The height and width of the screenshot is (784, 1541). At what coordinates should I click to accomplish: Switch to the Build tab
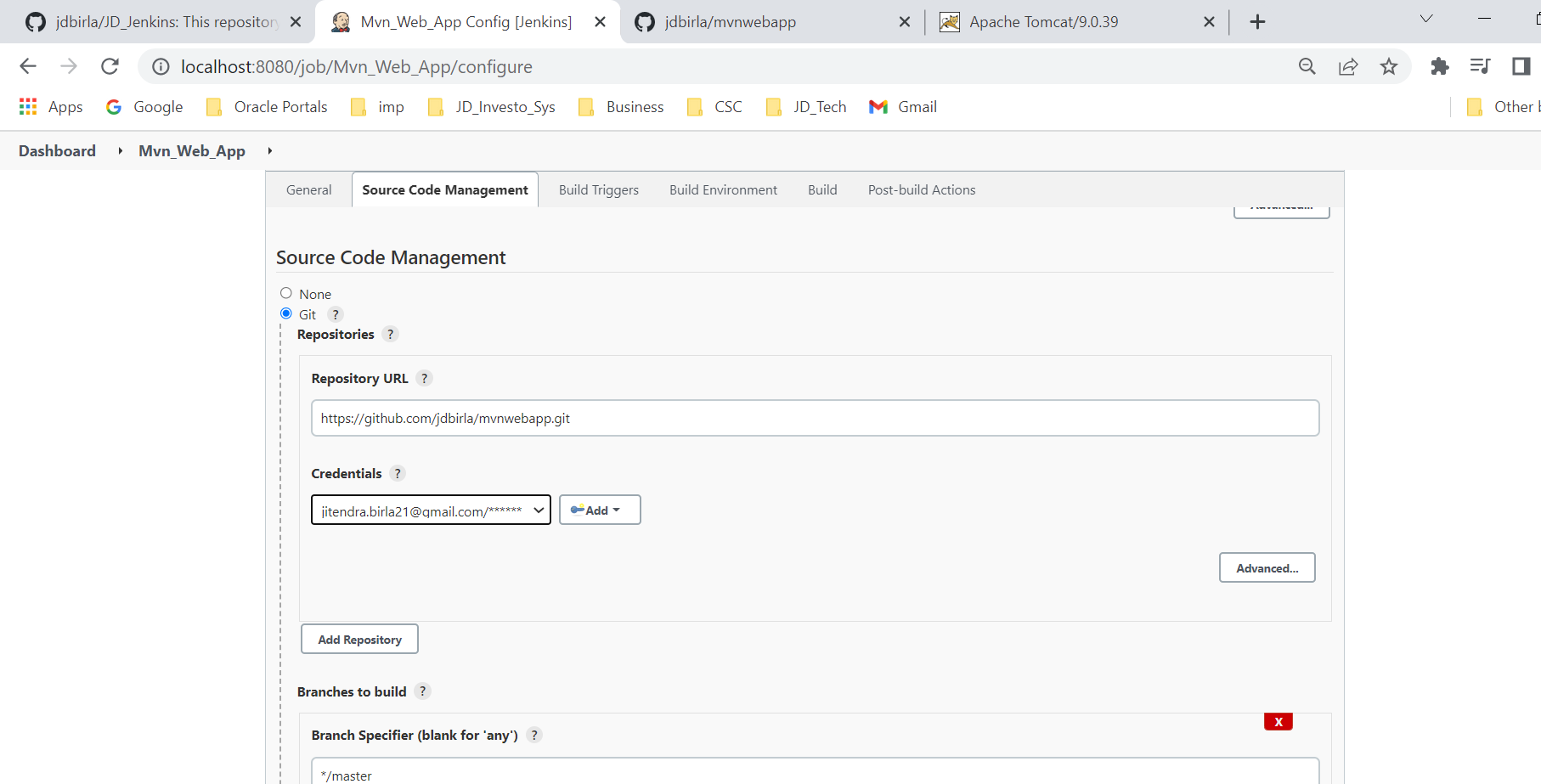[822, 190]
